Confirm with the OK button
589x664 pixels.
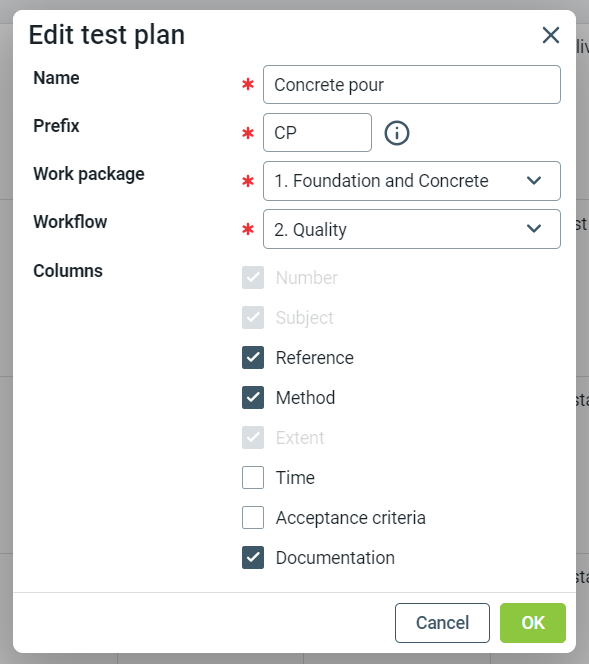(533, 623)
